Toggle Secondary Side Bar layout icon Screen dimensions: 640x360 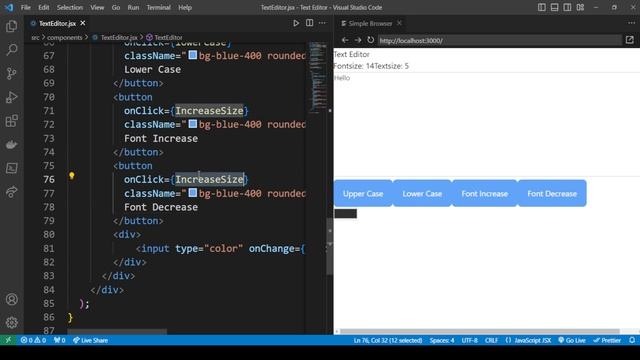567,7
